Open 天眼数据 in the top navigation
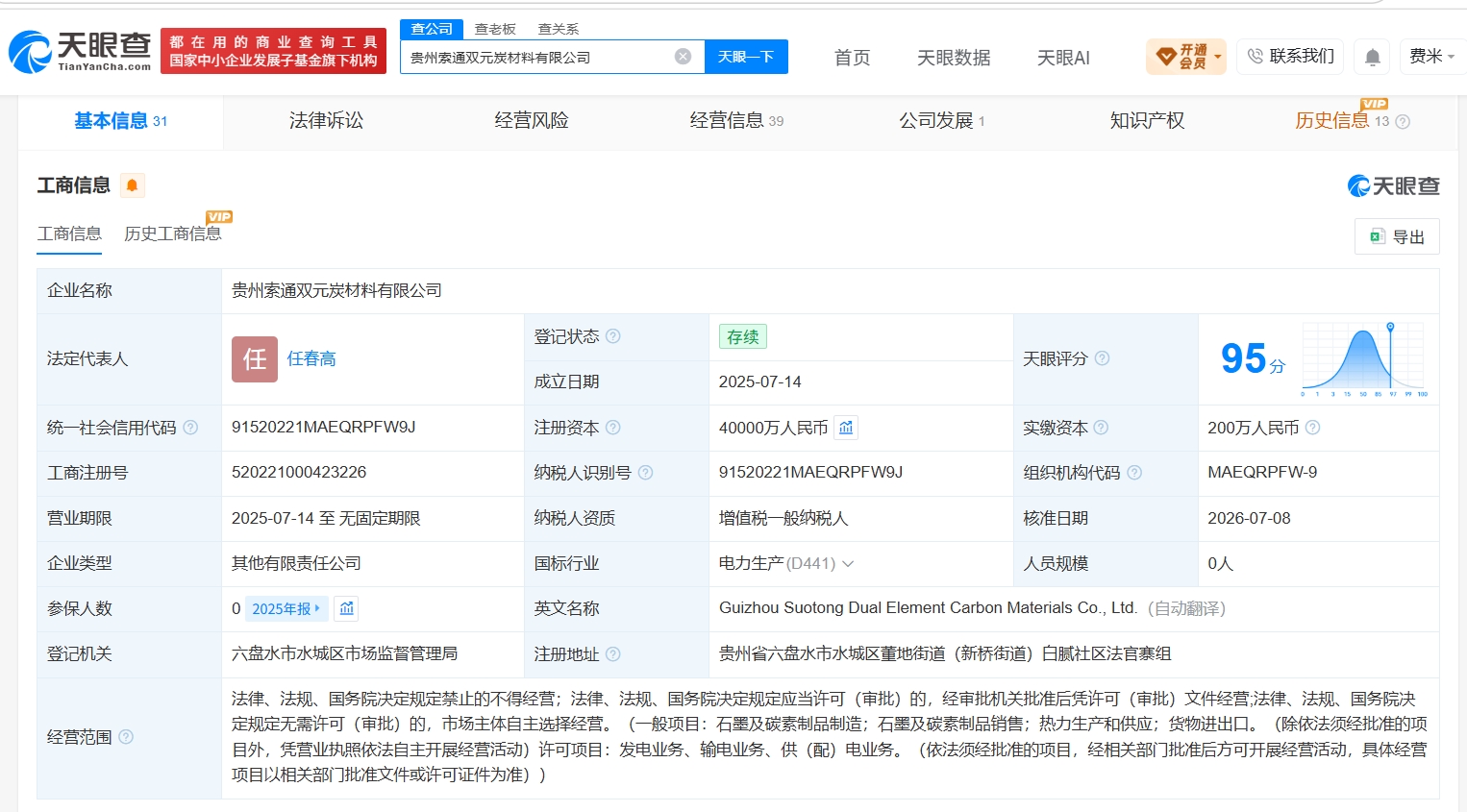The height and width of the screenshot is (812, 1467). (954, 58)
